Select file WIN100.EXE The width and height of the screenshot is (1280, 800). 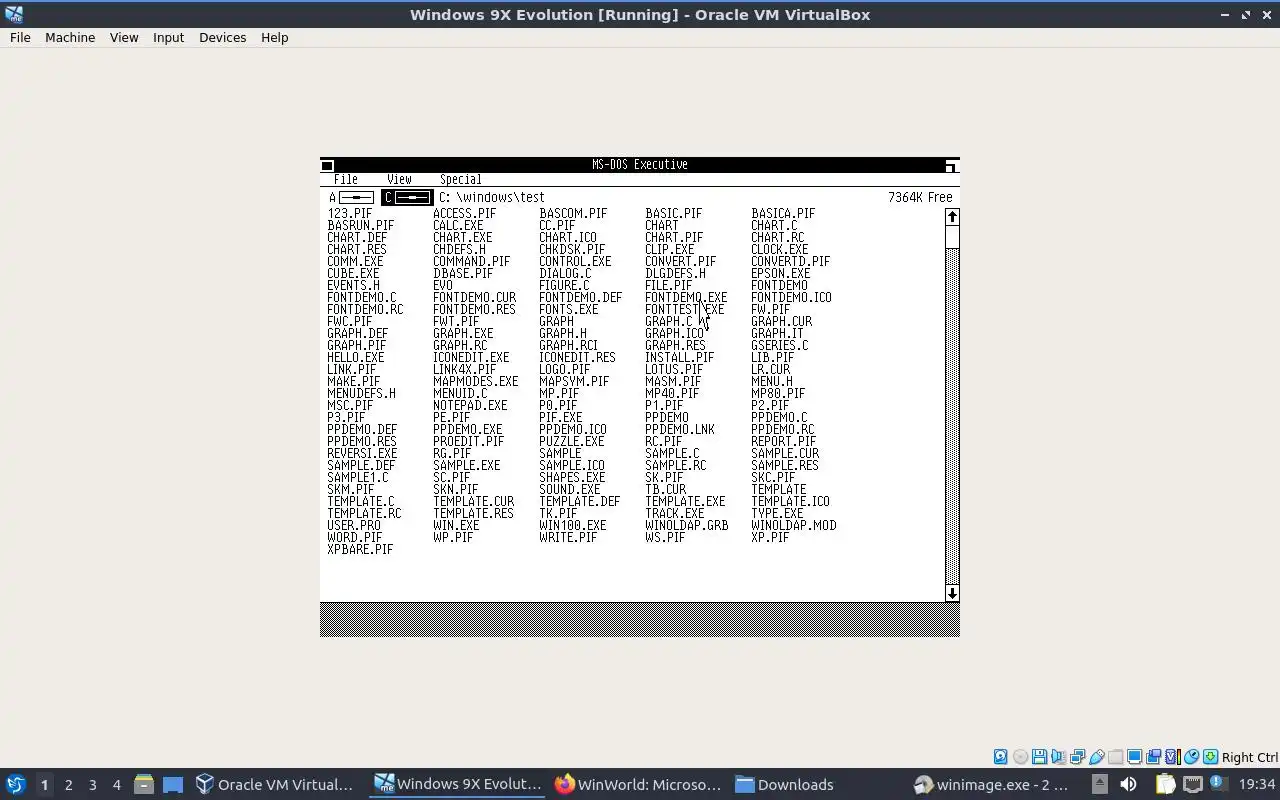[x=573, y=526]
